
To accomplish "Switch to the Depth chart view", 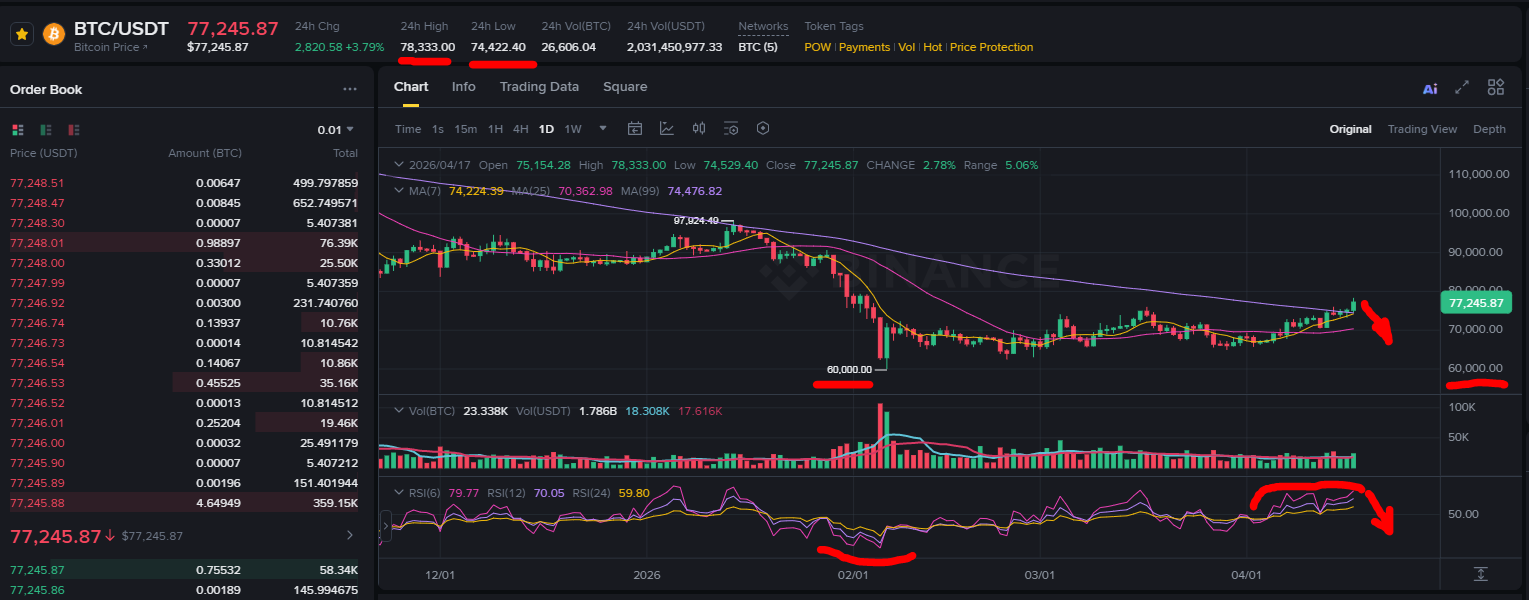I will point(1489,129).
